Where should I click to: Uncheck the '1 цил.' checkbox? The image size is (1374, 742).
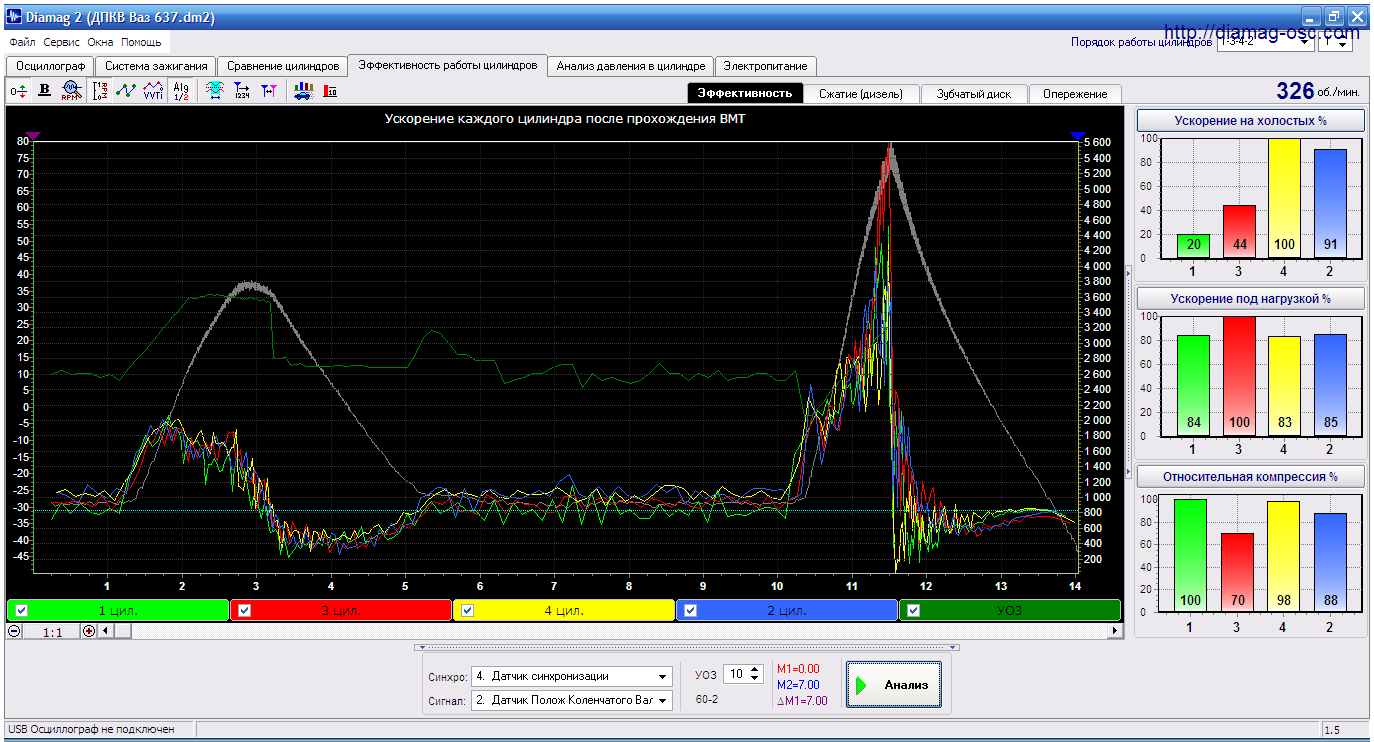coord(22,610)
